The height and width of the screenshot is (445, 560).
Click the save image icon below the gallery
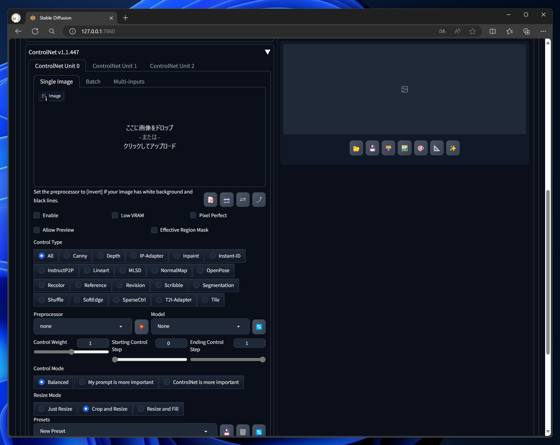372,148
